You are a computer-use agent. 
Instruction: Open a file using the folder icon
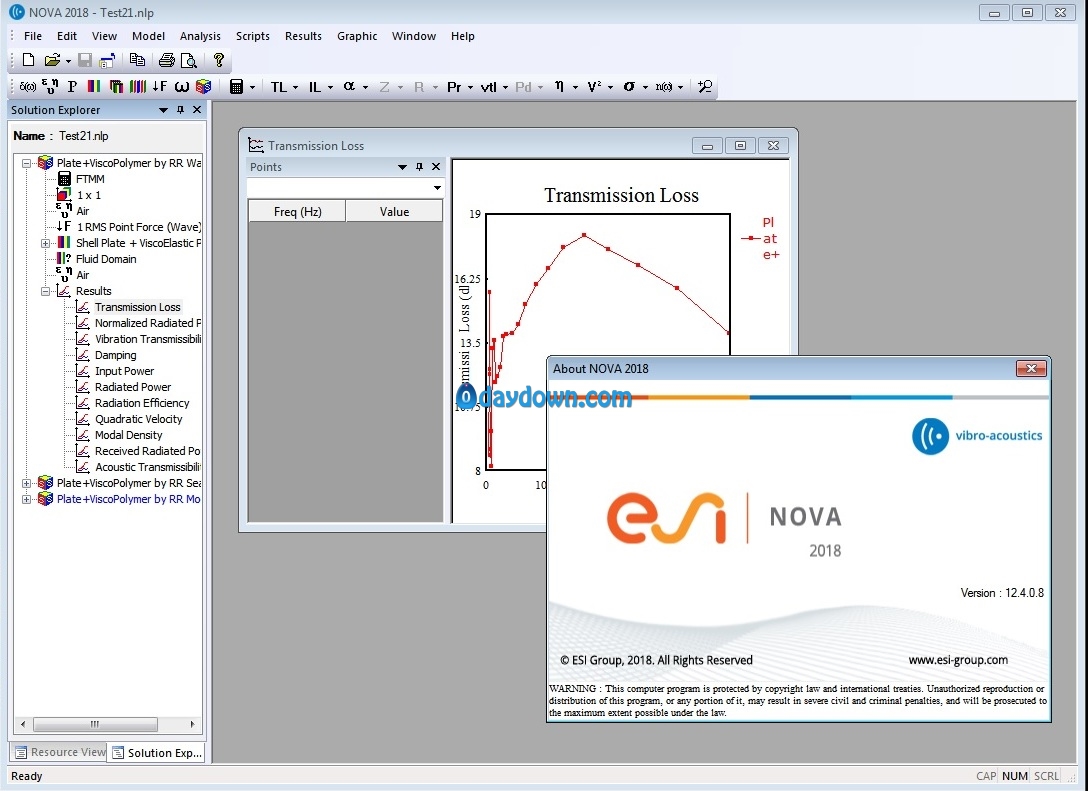pos(52,60)
